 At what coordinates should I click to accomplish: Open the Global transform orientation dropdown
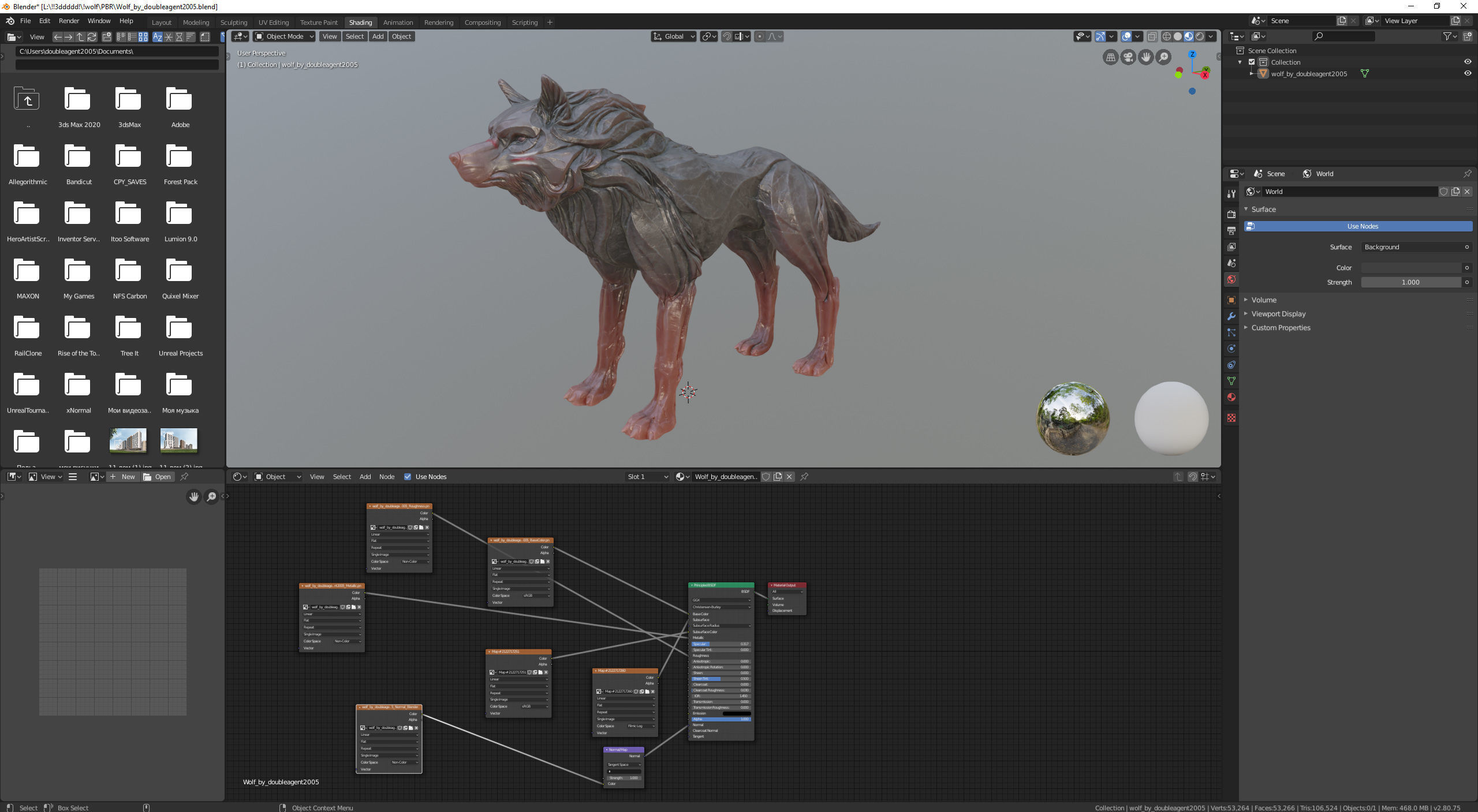(673, 36)
